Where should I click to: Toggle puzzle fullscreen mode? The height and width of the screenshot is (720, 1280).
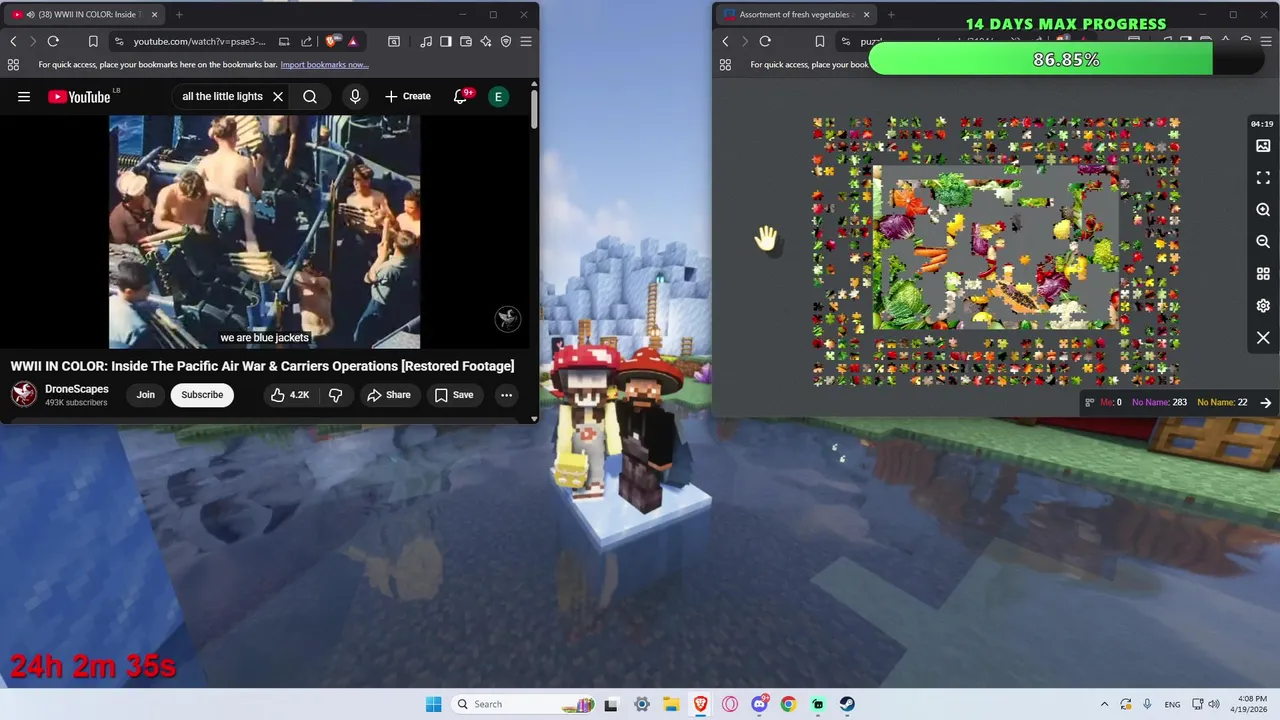coord(1263,178)
